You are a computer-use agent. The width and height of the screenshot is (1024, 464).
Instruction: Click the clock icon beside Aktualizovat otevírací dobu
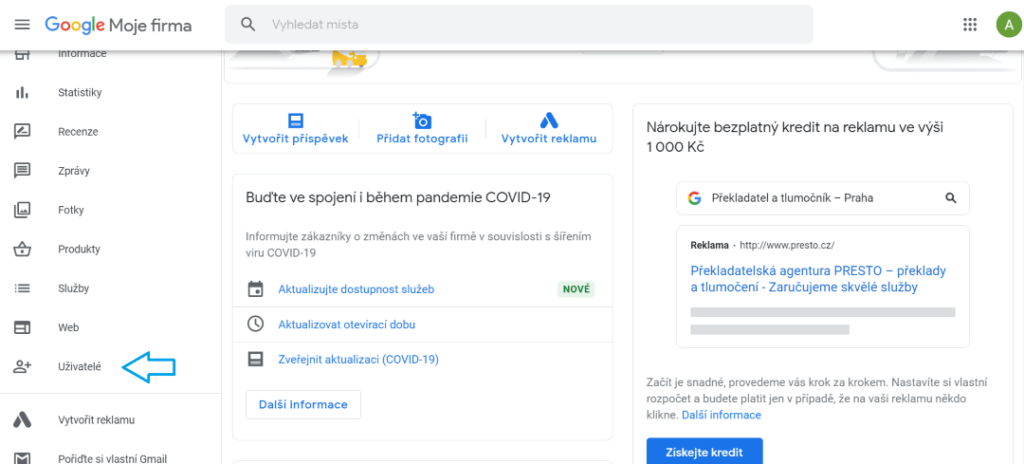pyautogui.click(x=255, y=324)
